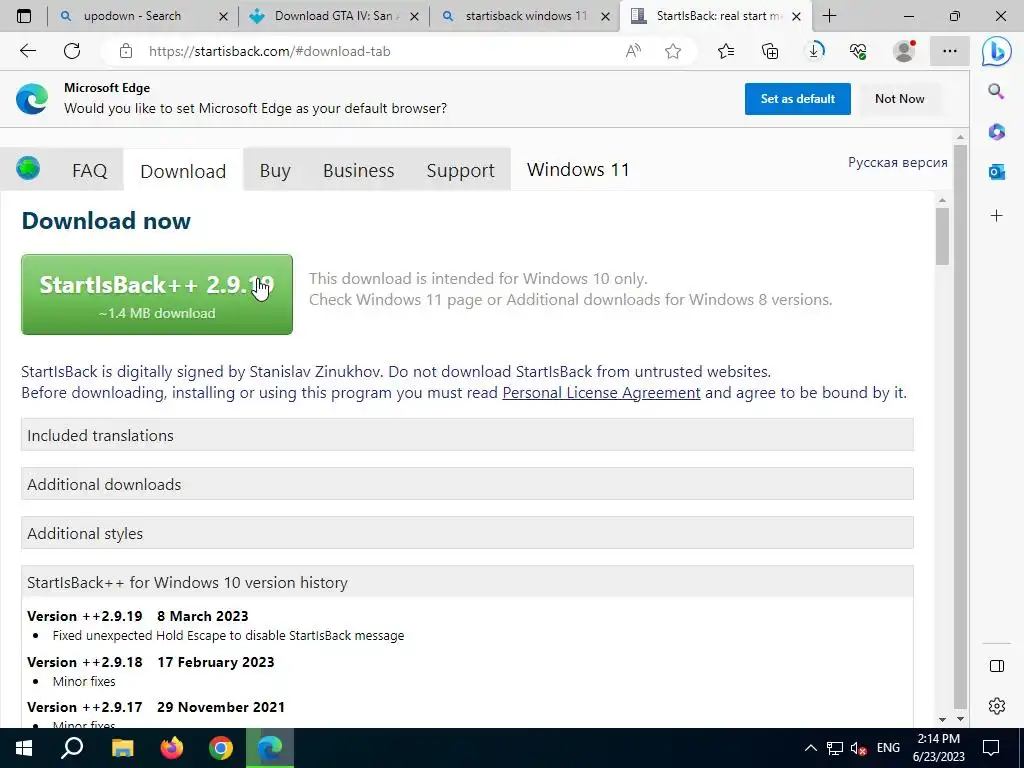Click the inner page scrollbar thumb
The image size is (1024, 768).
[x=942, y=236]
